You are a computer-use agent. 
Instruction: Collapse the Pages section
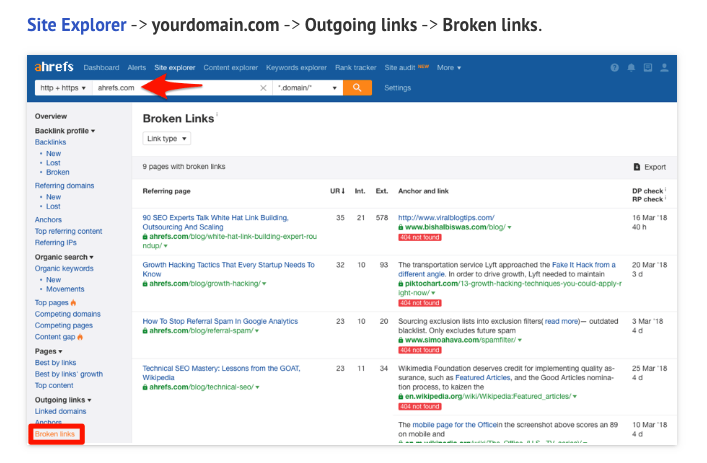[48, 351]
